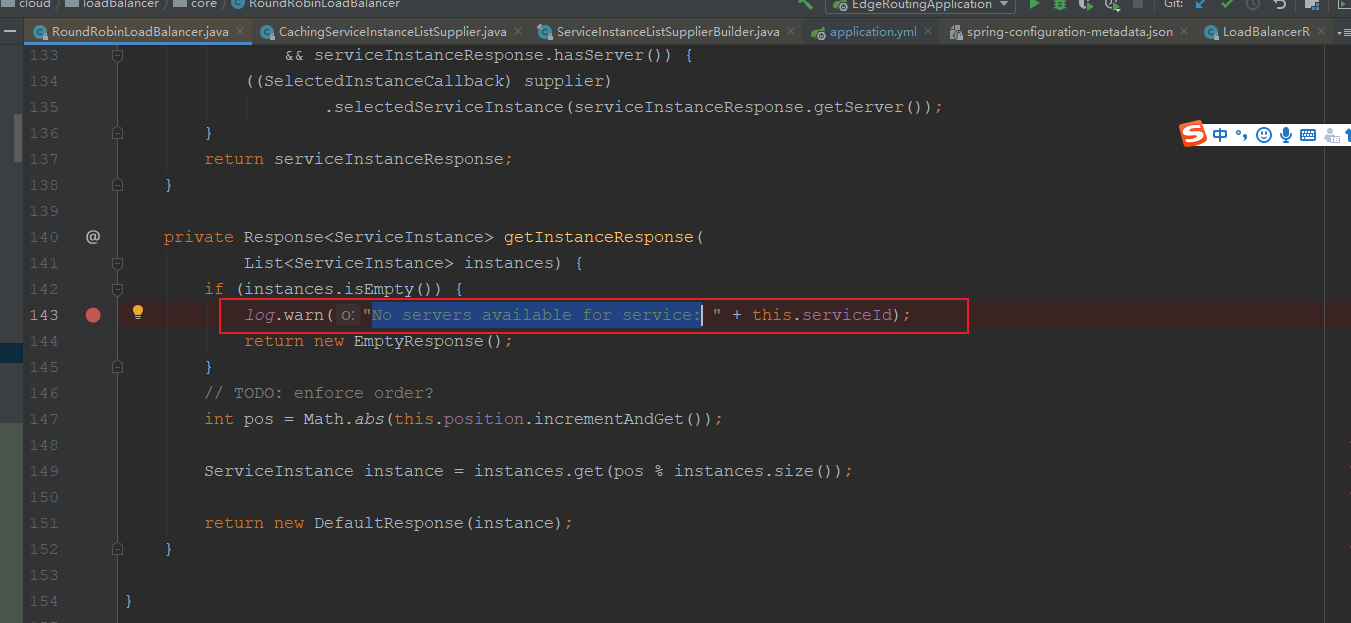Collapse code block fold marker on line 133
The image size is (1351, 623).
coord(118,56)
